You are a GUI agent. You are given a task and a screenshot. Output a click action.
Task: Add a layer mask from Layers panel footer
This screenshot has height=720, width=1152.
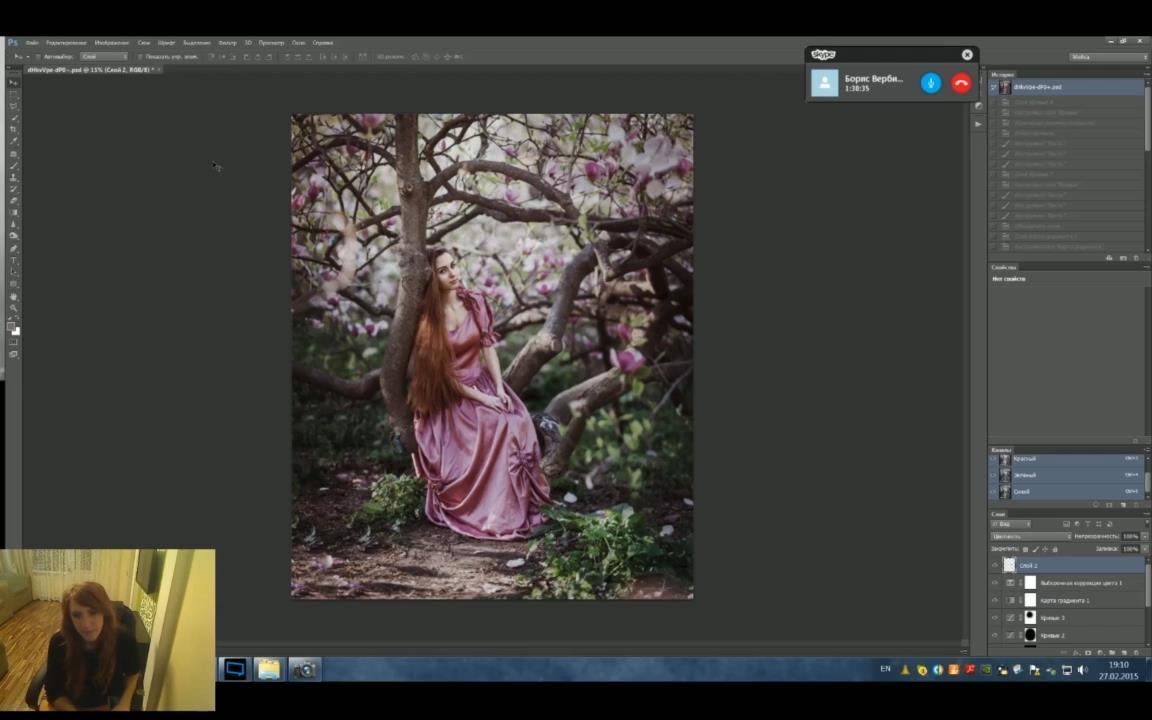point(1087,652)
